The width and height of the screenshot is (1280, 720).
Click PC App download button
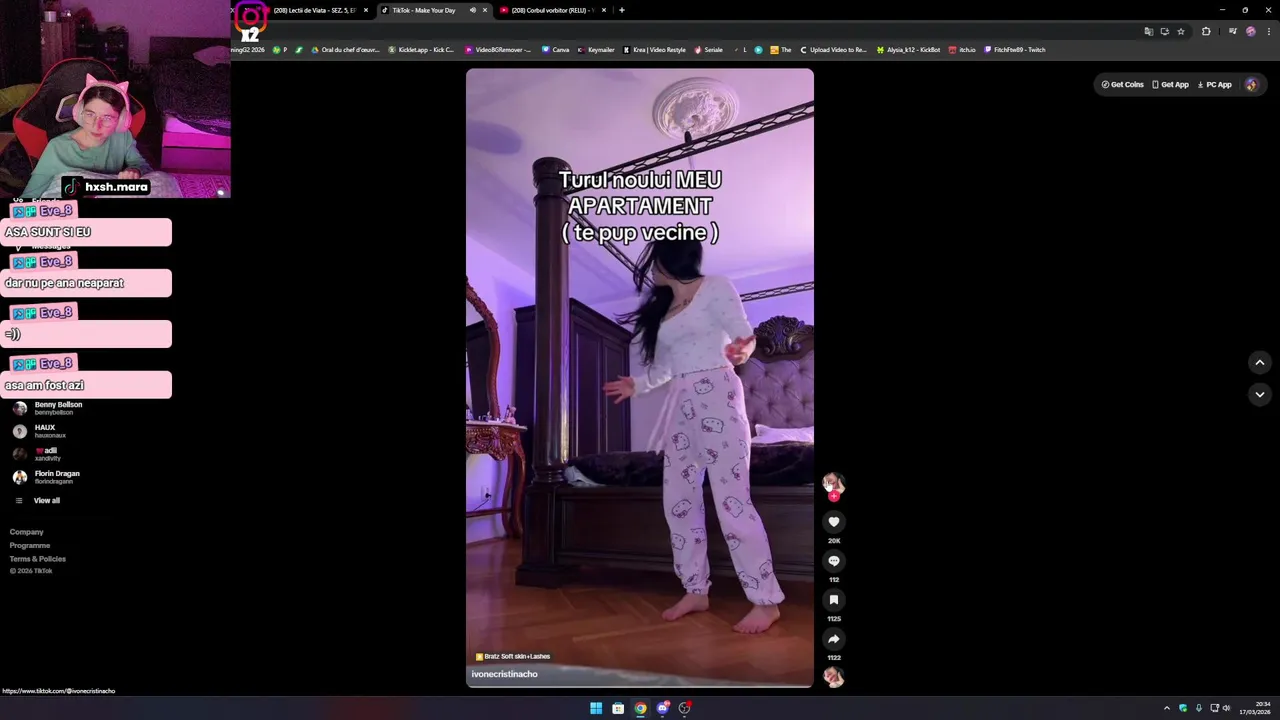pyautogui.click(x=1215, y=85)
